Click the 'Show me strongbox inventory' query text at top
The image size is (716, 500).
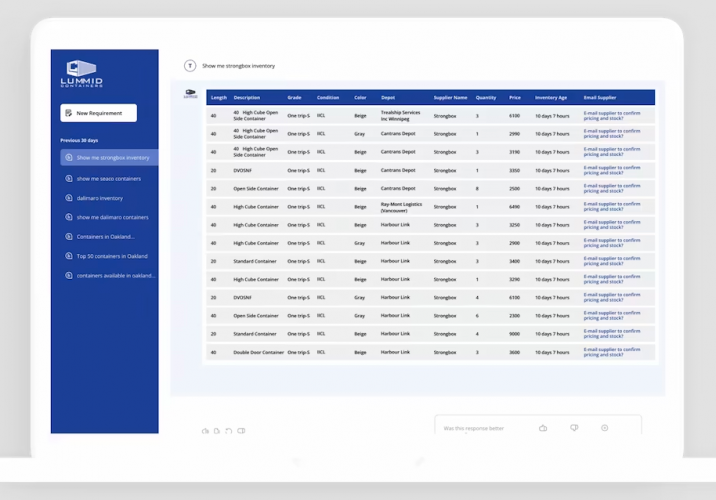[x=238, y=66]
